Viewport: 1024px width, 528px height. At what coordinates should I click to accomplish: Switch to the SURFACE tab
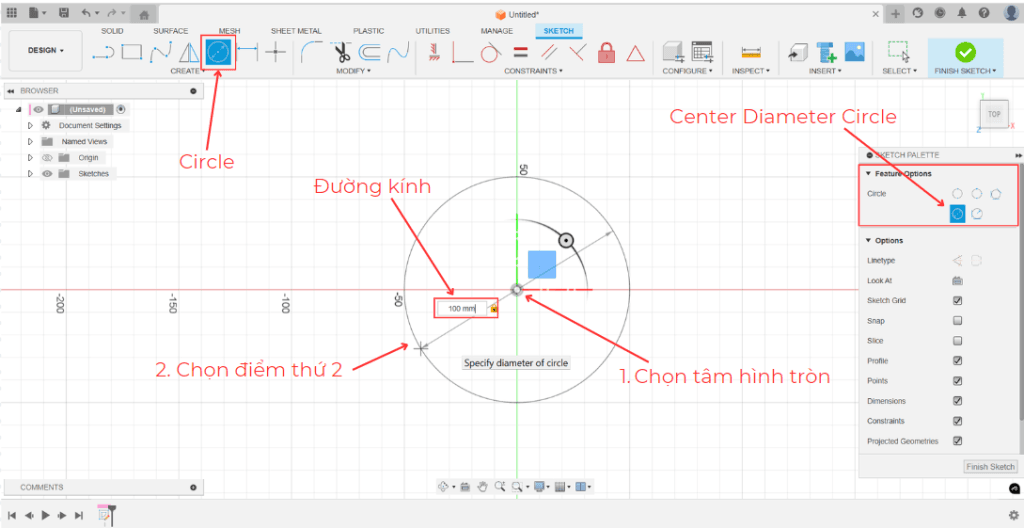tap(170, 31)
